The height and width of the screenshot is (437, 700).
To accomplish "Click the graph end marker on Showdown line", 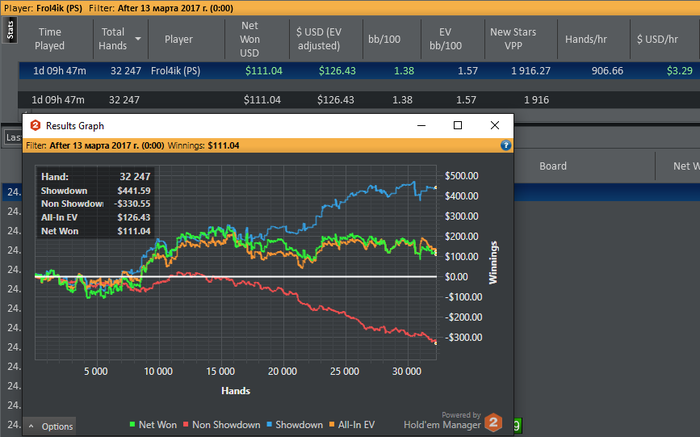I will click(x=436, y=187).
